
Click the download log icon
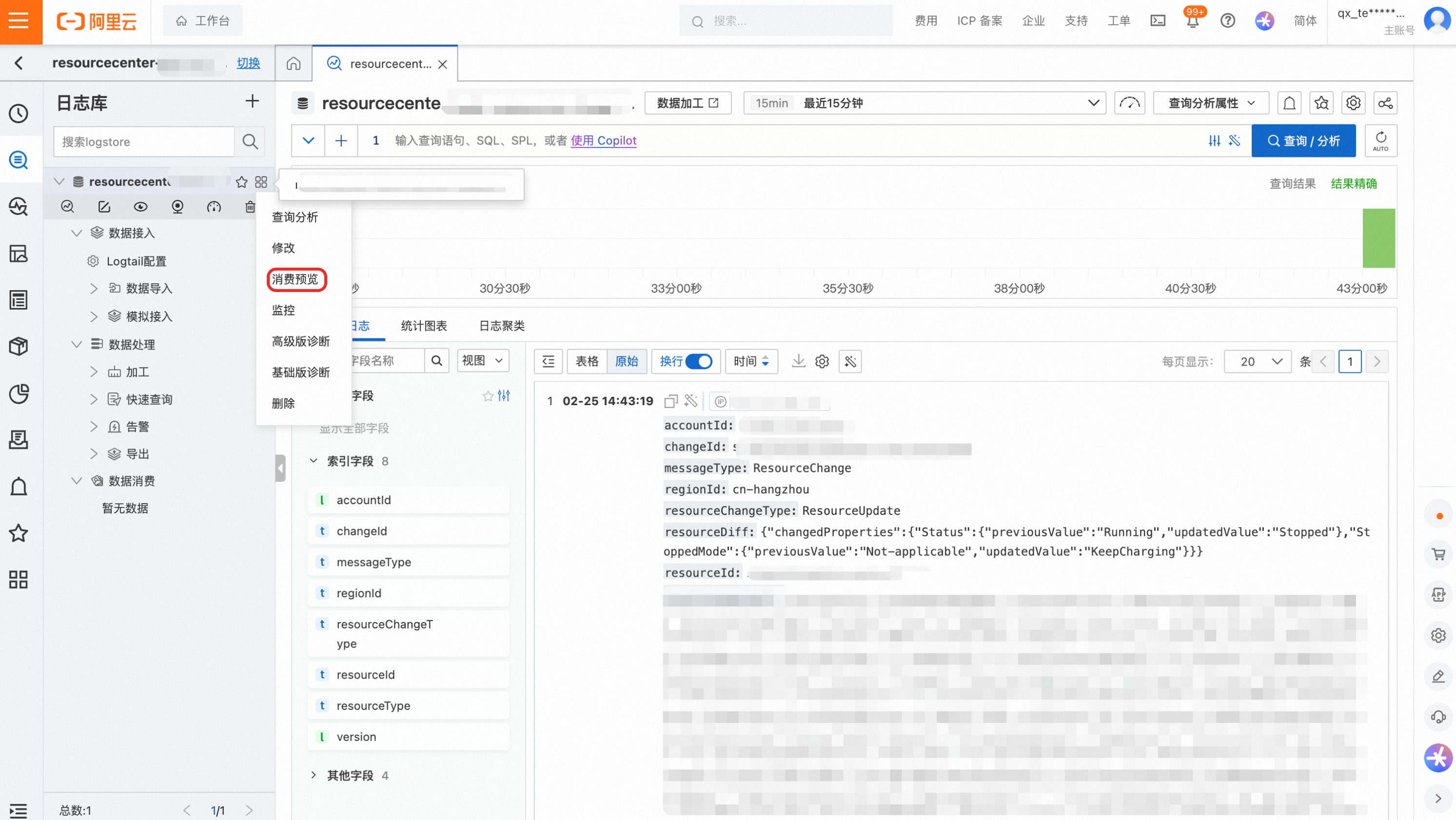(798, 361)
